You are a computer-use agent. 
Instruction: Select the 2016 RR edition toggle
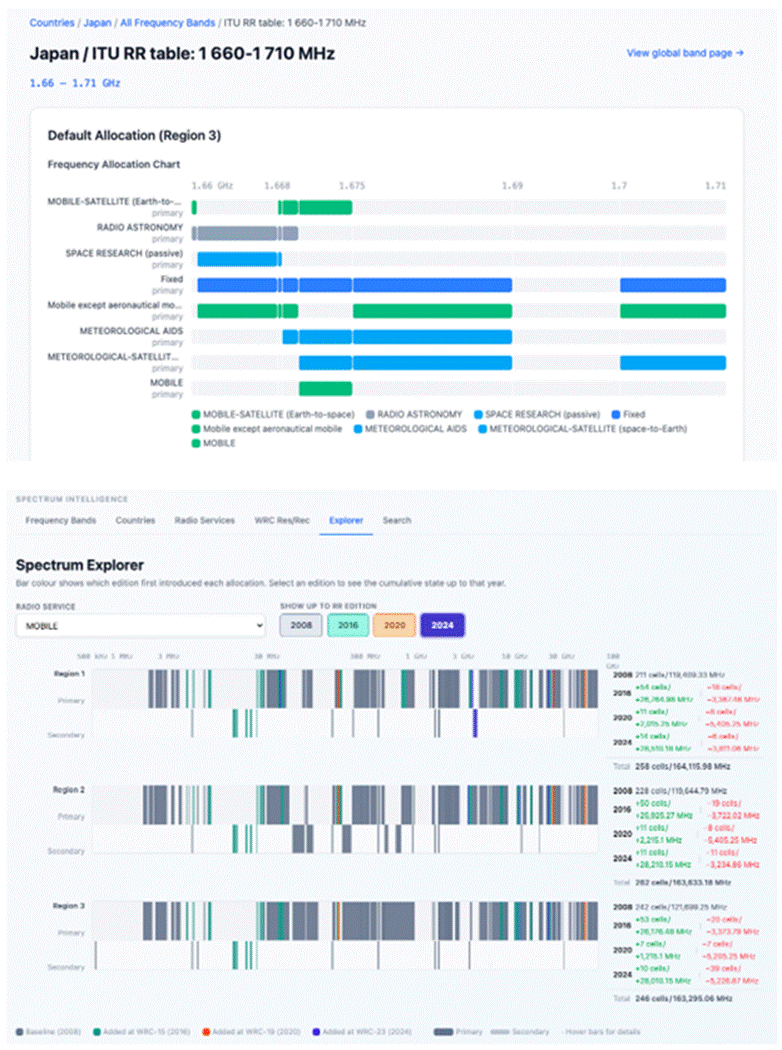(347, 625)
